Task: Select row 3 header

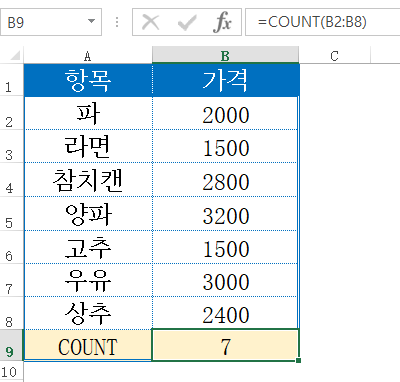Action: [12, 146]
